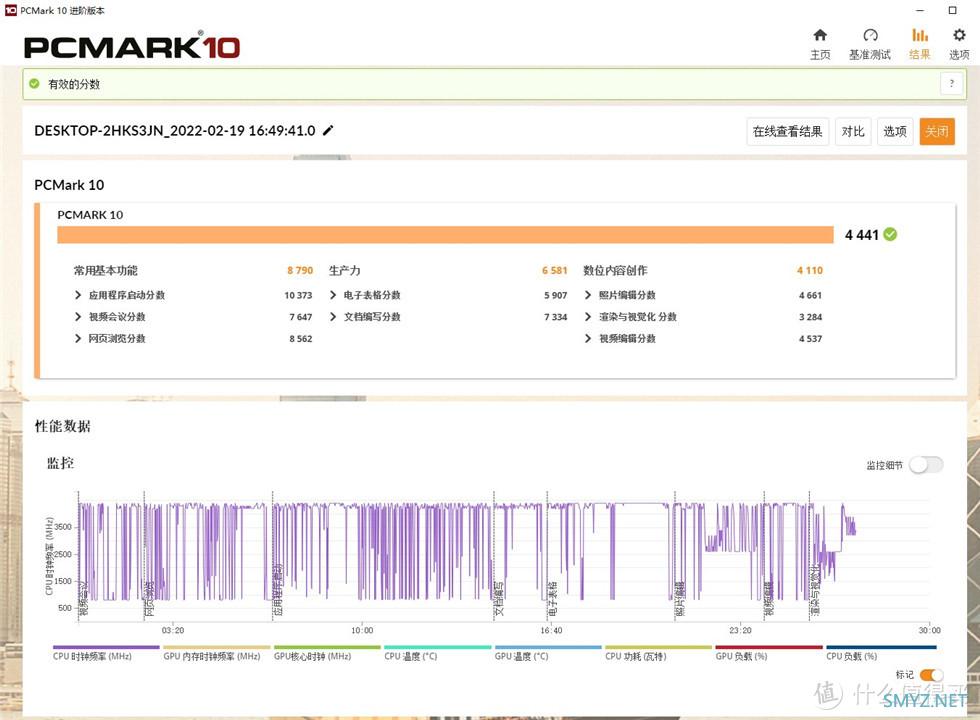Click the question mark help icon
This screenshot has width=980, height=720.
(952, 84)
